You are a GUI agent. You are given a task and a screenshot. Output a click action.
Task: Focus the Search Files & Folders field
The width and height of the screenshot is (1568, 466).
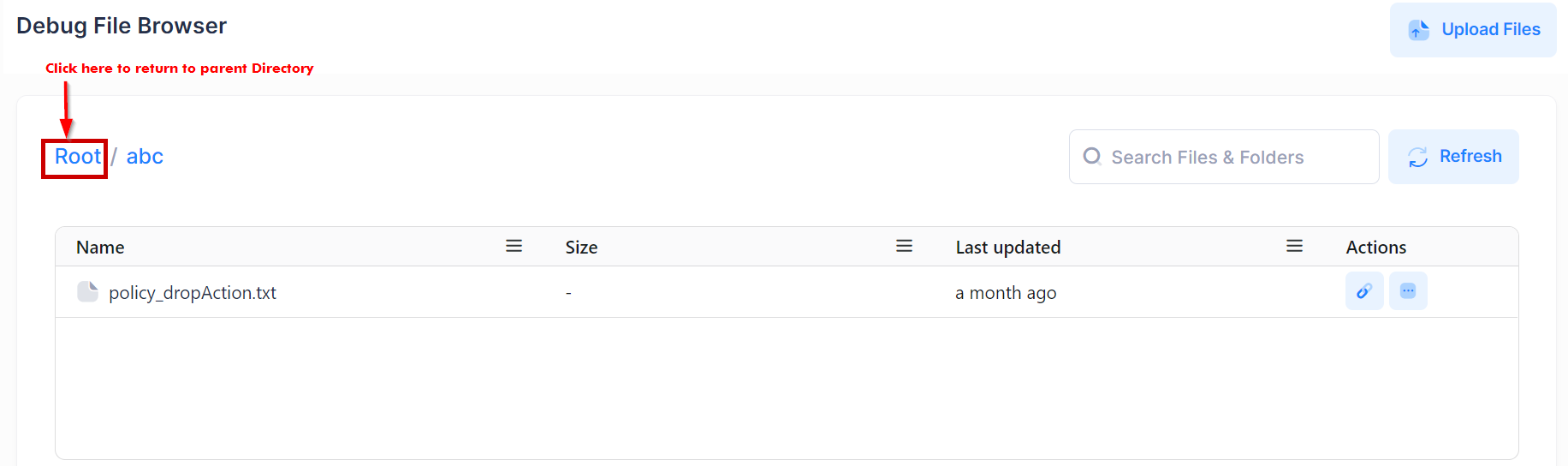tap(1232, 157)
